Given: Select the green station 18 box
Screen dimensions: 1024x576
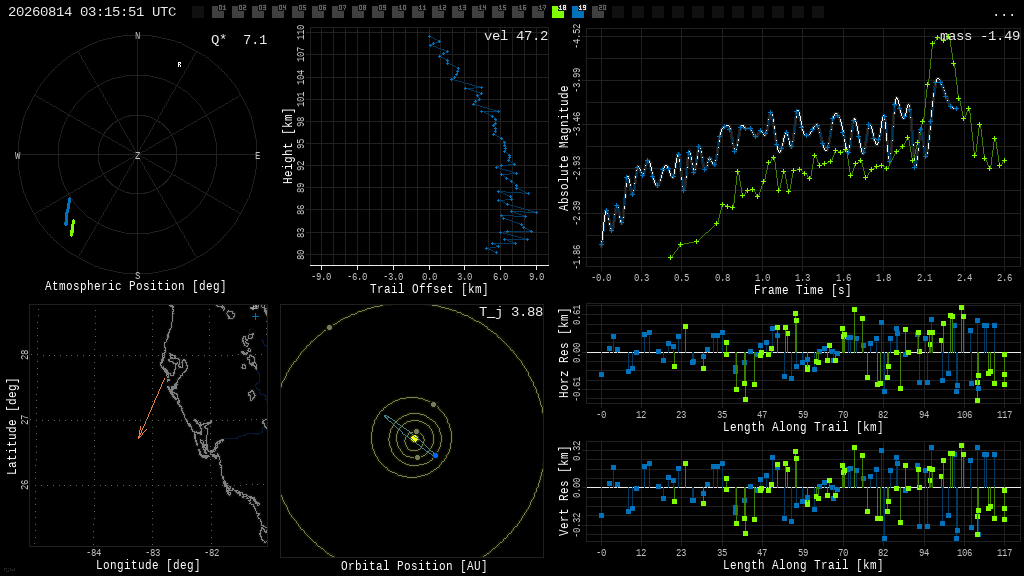Looking at the screenshot, I should [x=558, y=12].
